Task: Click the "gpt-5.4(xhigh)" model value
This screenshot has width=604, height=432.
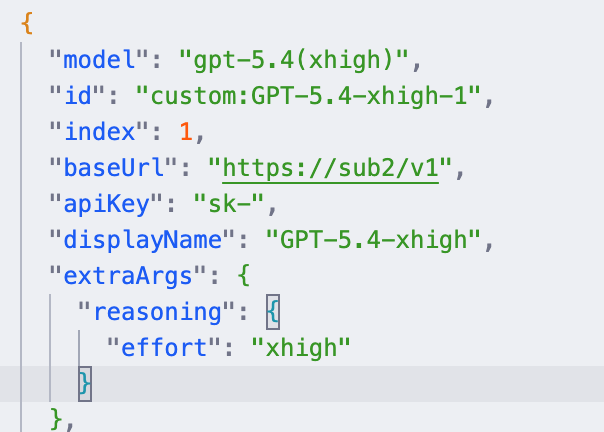Action: [x=293, y=60]
